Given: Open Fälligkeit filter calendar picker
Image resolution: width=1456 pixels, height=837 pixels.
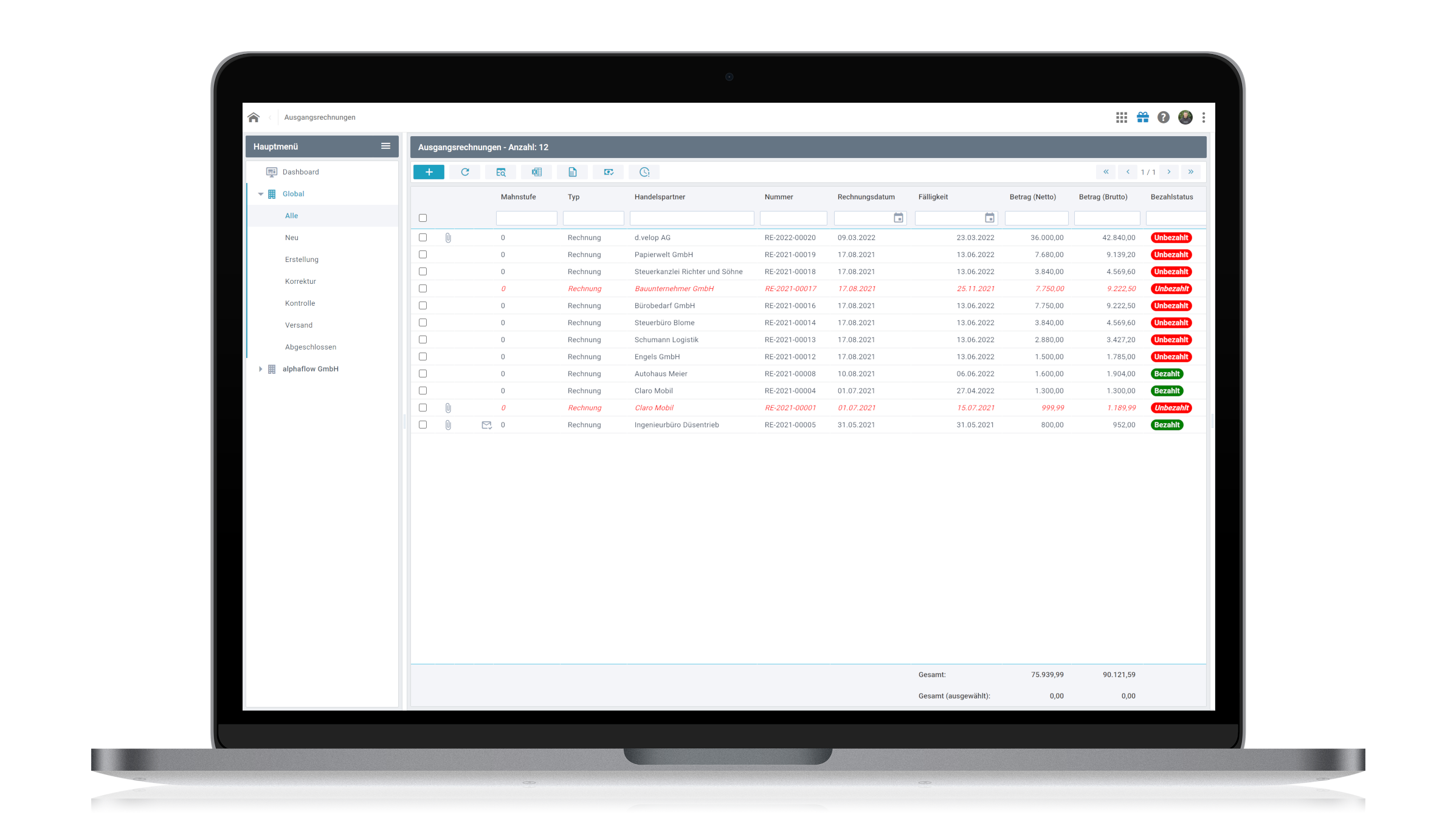Looking at the screenshot, I should (x=990, y=218).
